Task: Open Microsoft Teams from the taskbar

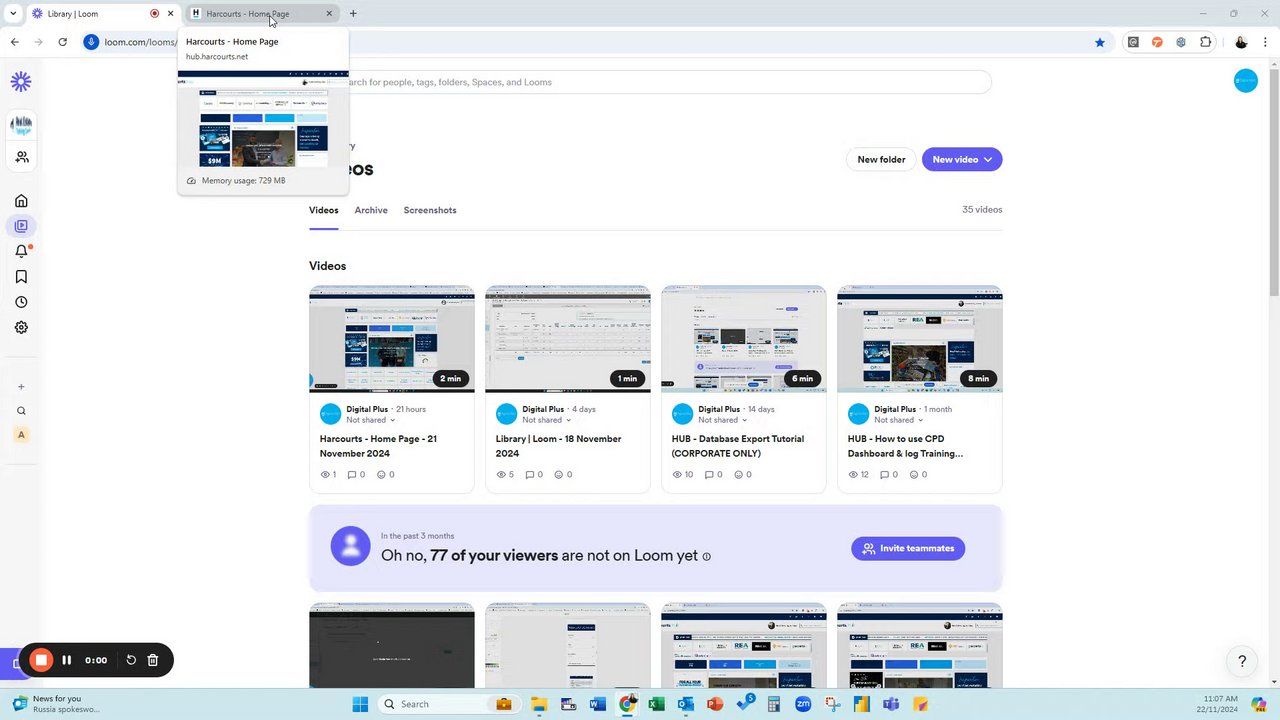Action: pos(891,704)
